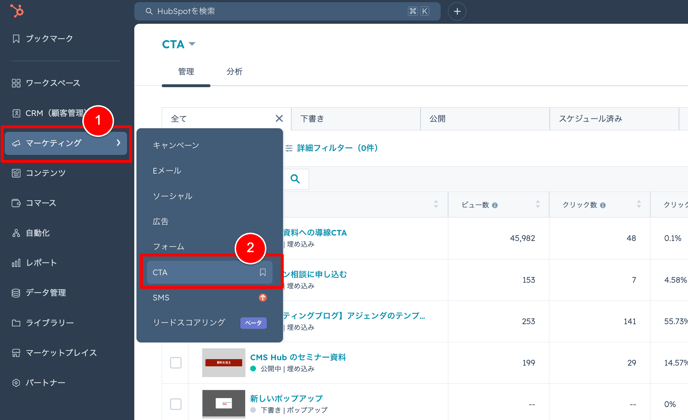Click the 45,982 view count cell
Screen dimensions: 688x420
click(x=522, y=238)
